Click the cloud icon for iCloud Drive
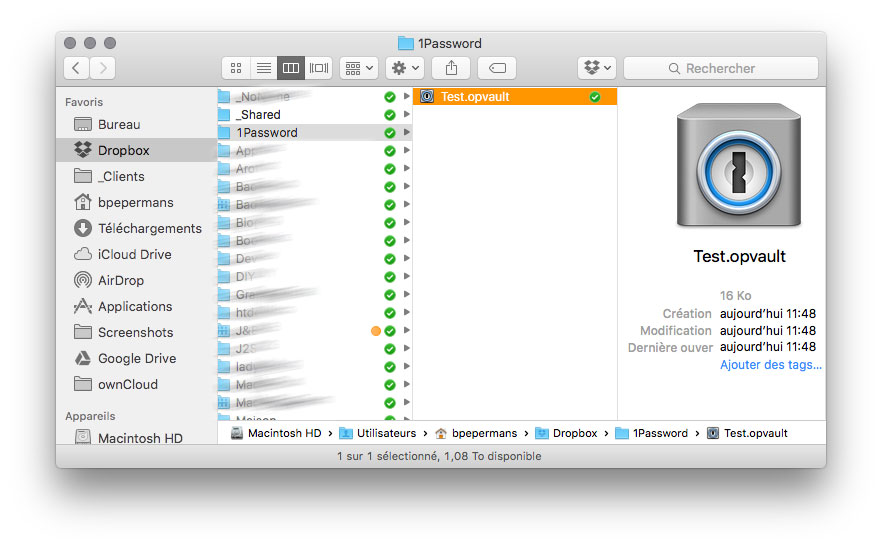The width and height of the screenshot is (882, 548). coord(83,254)
